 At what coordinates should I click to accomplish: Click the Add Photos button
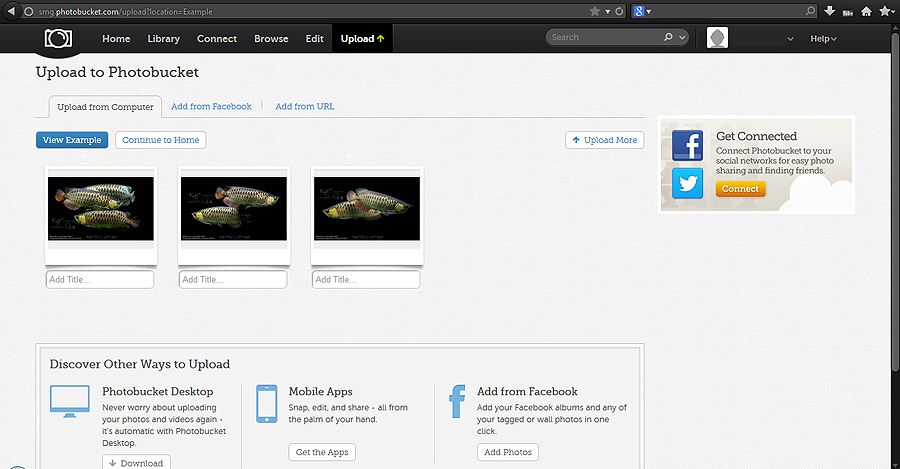click(507, 452)
